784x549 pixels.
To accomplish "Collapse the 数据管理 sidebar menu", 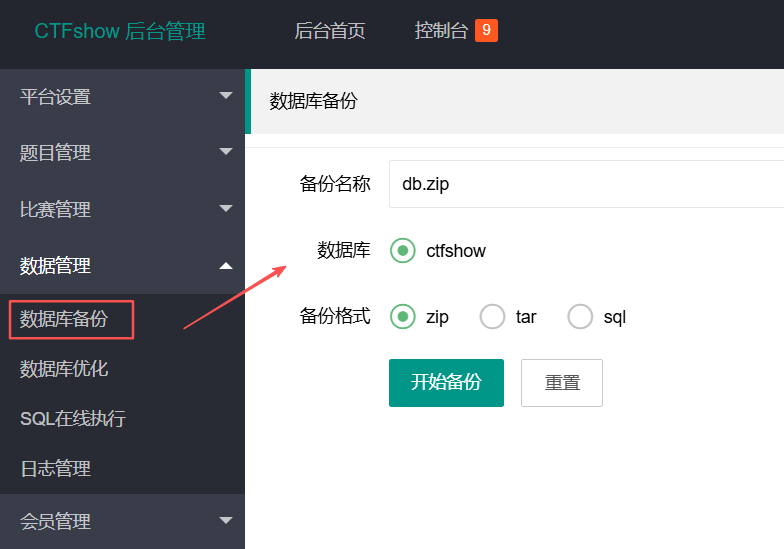I will click(x=122, y=266).
